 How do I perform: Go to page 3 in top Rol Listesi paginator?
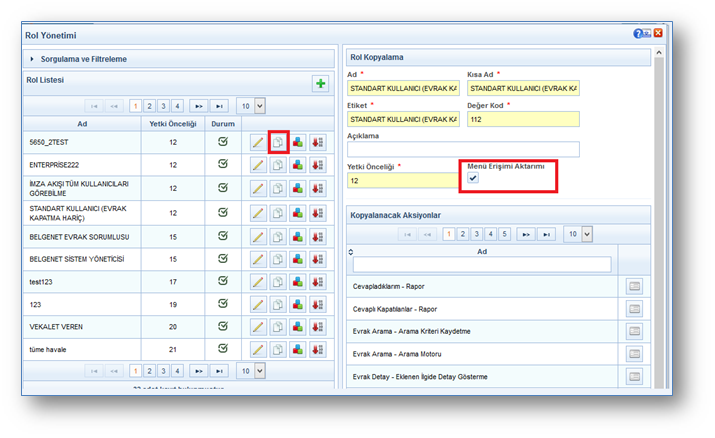point(162,105)
